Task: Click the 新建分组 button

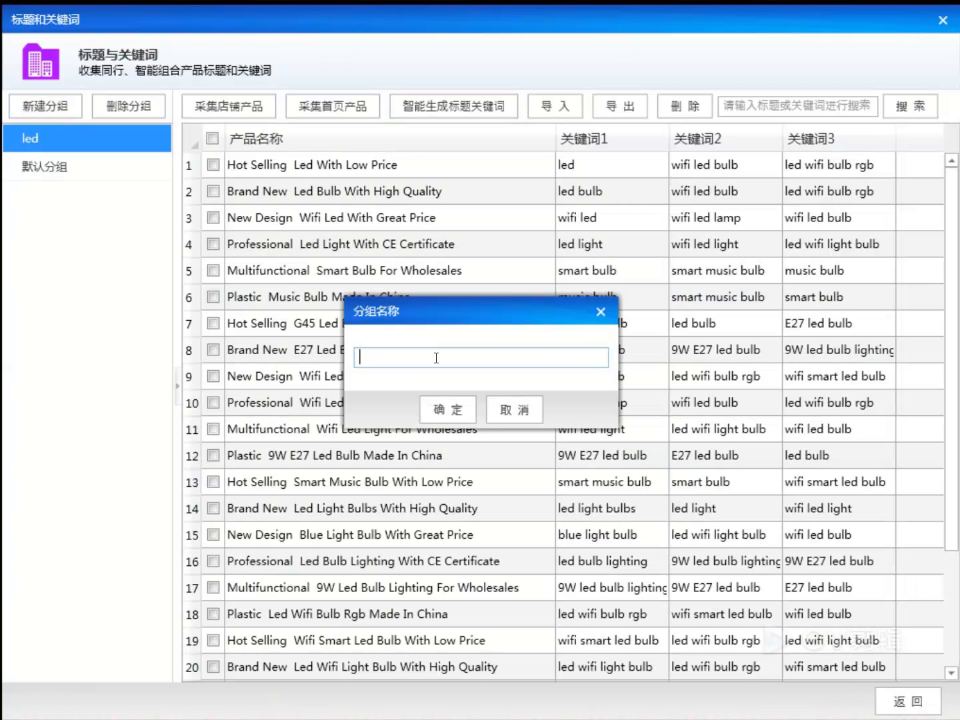Action: coord(45,106)
